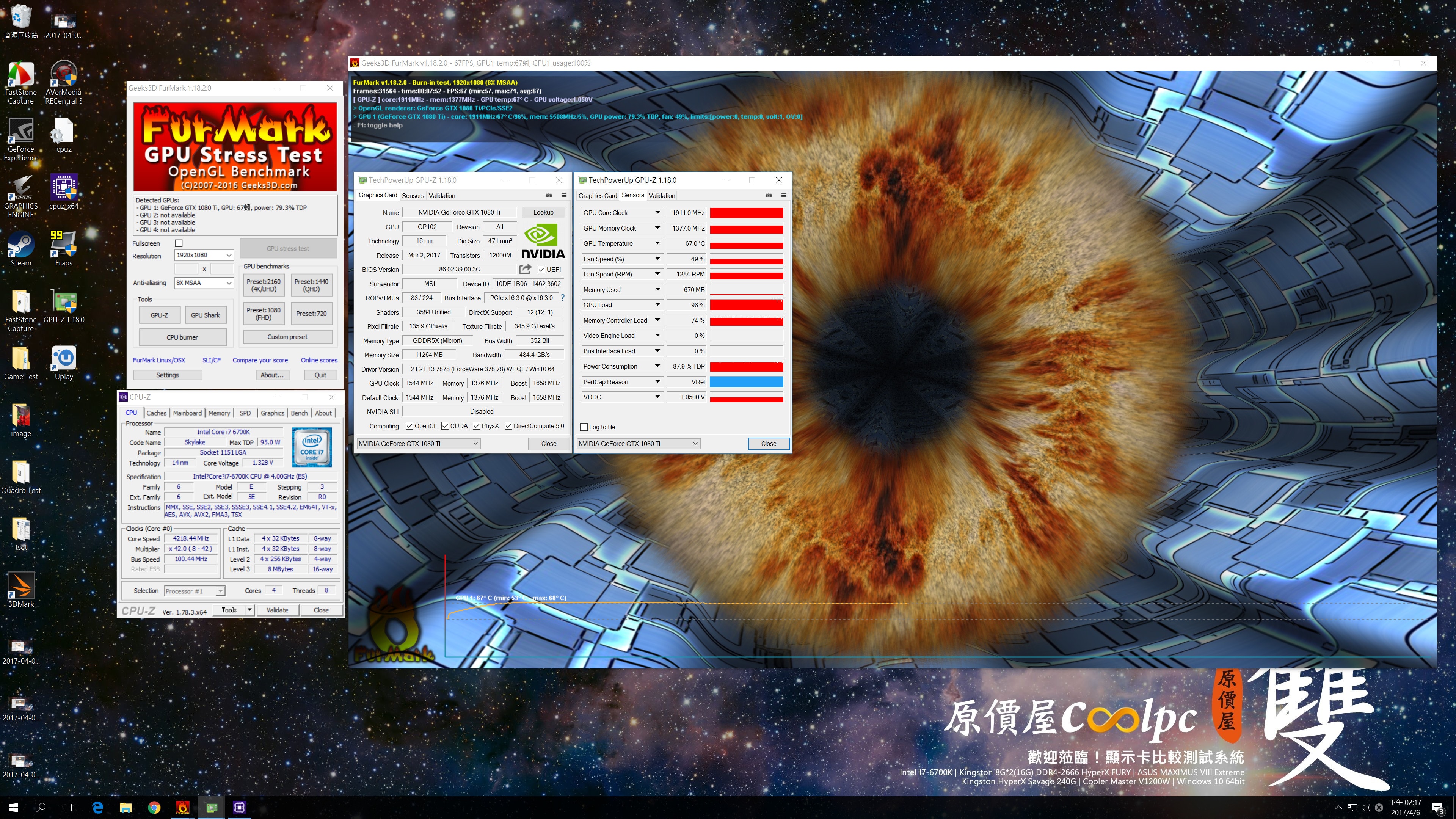This screenshot has width=1456, height=819.
Task: Click the FurMark GPU Stress Test banner
Action: (235, 146)
